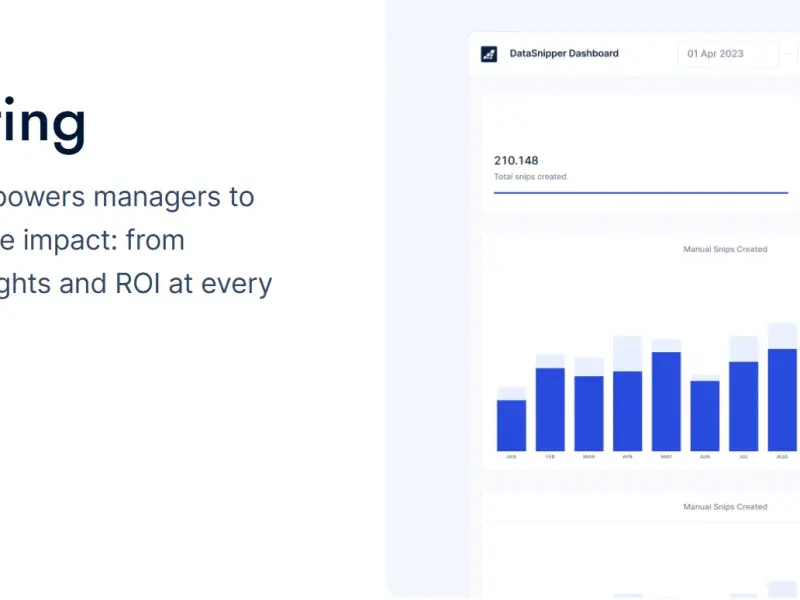Select the 210.148 total snips figure
Viewport: 800px width, 600px height.
click(x=516, y=161)
